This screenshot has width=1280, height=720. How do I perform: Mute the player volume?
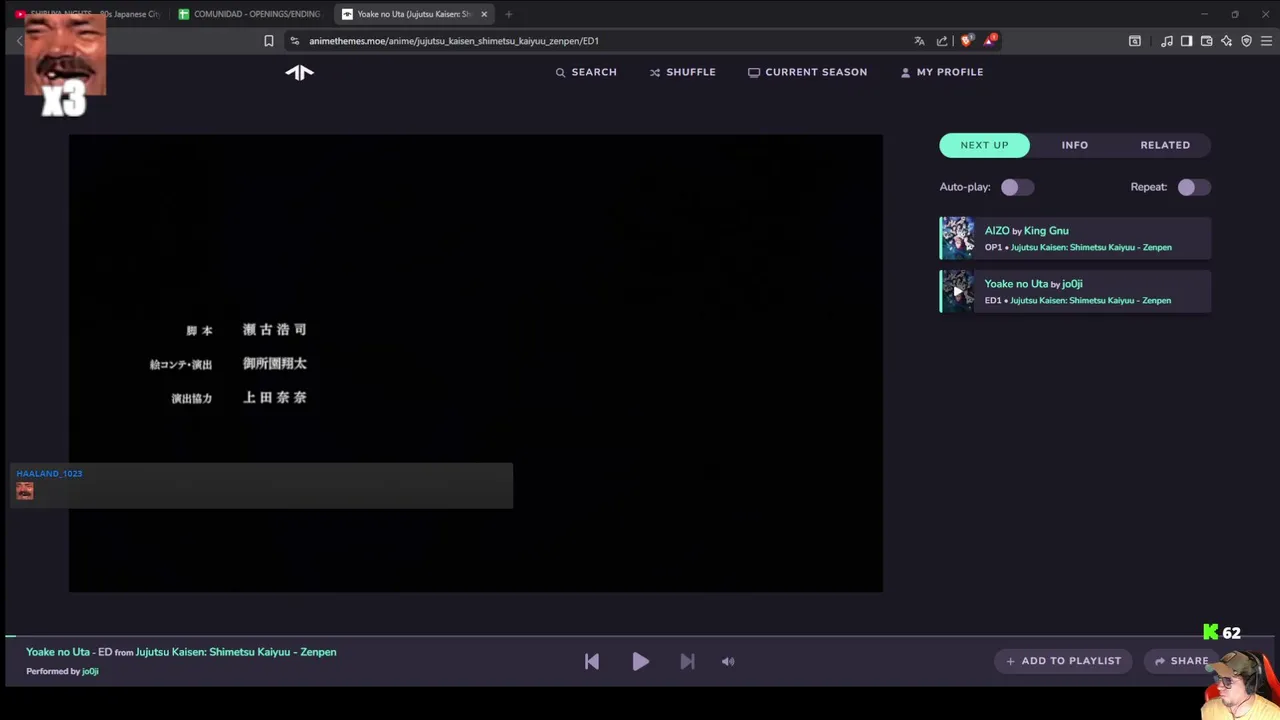tap(728, 661)
